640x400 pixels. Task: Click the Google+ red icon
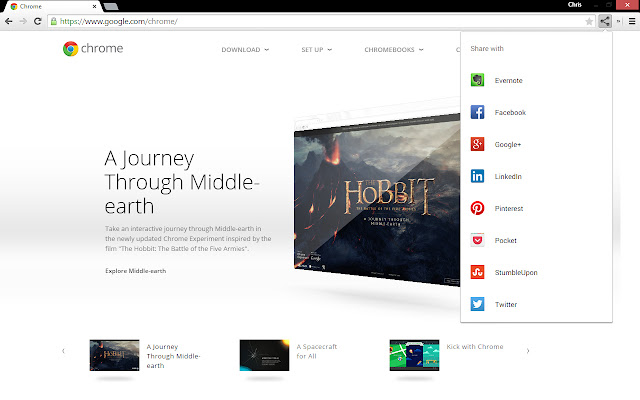click(x=477, y=144)
